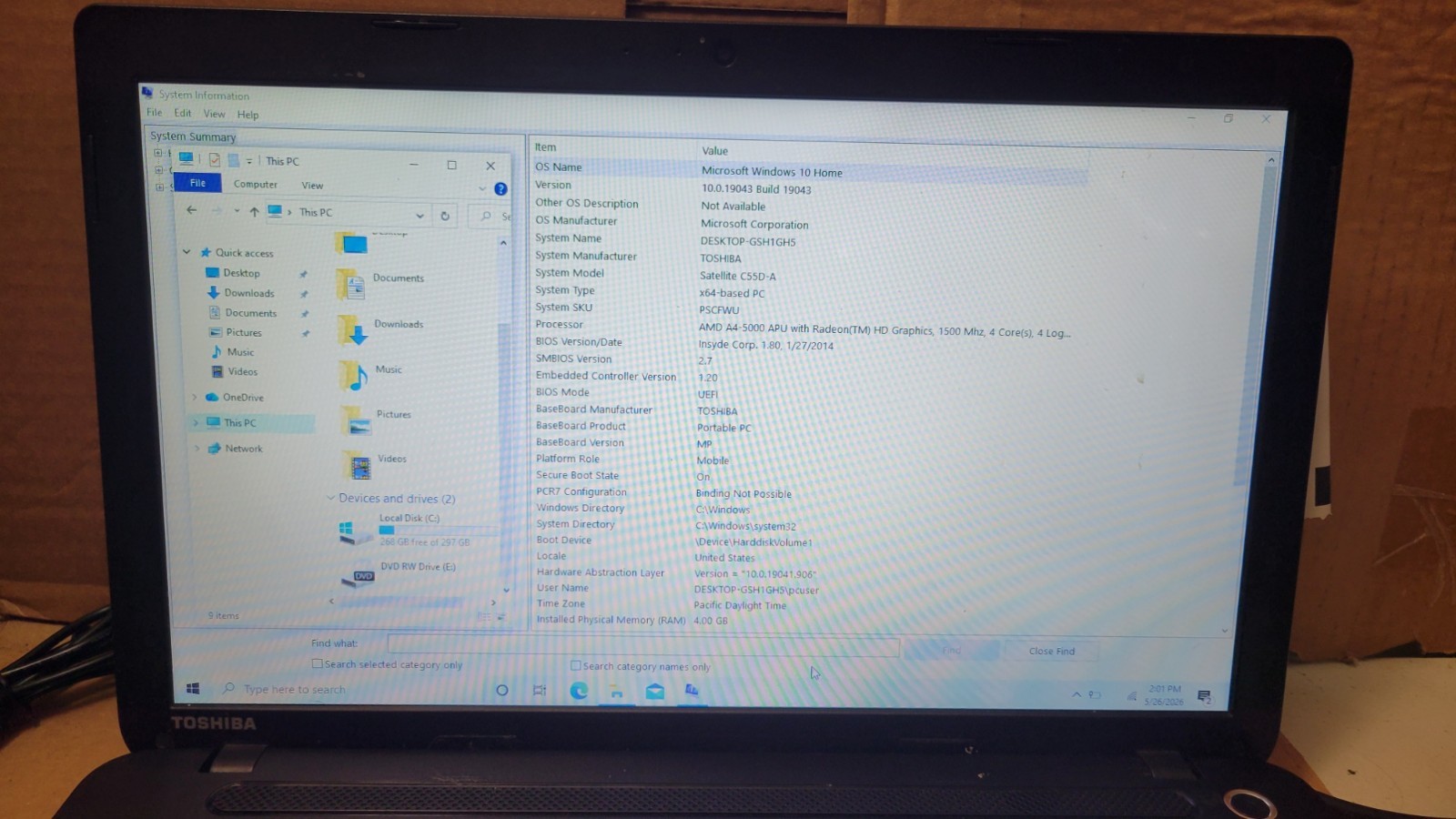The height and width of the screenshot is (819, 1456).
Task: Select the Videos folder icon
Action: click(358, 465)
